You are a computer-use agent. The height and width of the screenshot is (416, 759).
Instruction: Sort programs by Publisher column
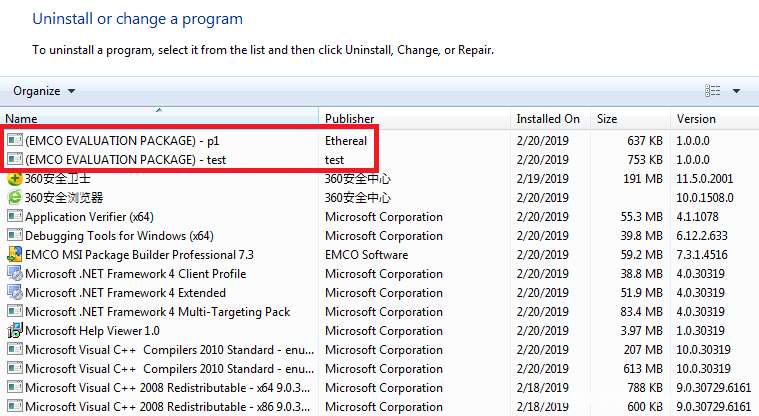tap(414, 119)
